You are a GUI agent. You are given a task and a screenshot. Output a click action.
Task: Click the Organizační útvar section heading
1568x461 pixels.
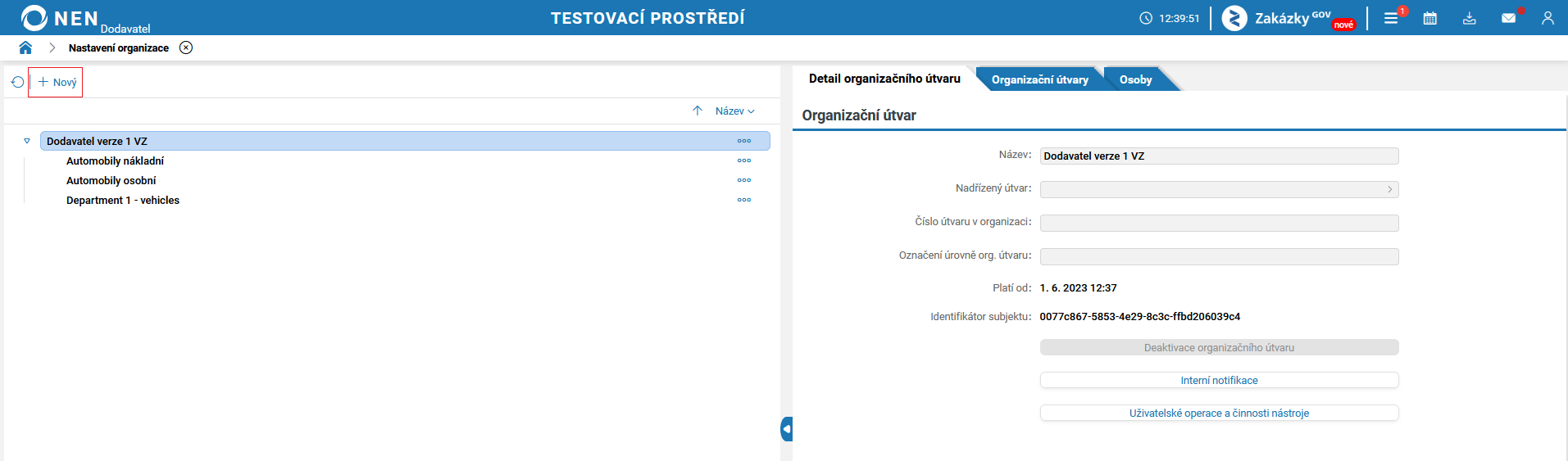point(859,115)
